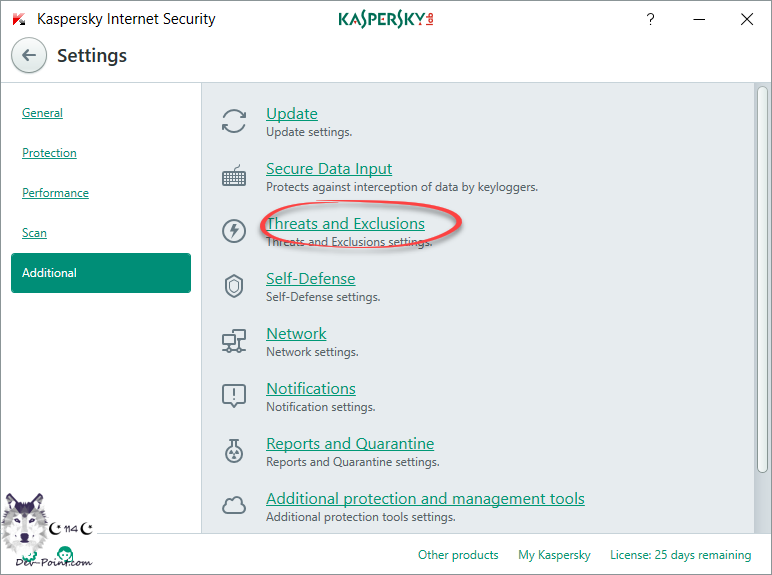772x575 pixels.
Task: Open the Threats and Exclusions link
Action: (x=345, y=224)
